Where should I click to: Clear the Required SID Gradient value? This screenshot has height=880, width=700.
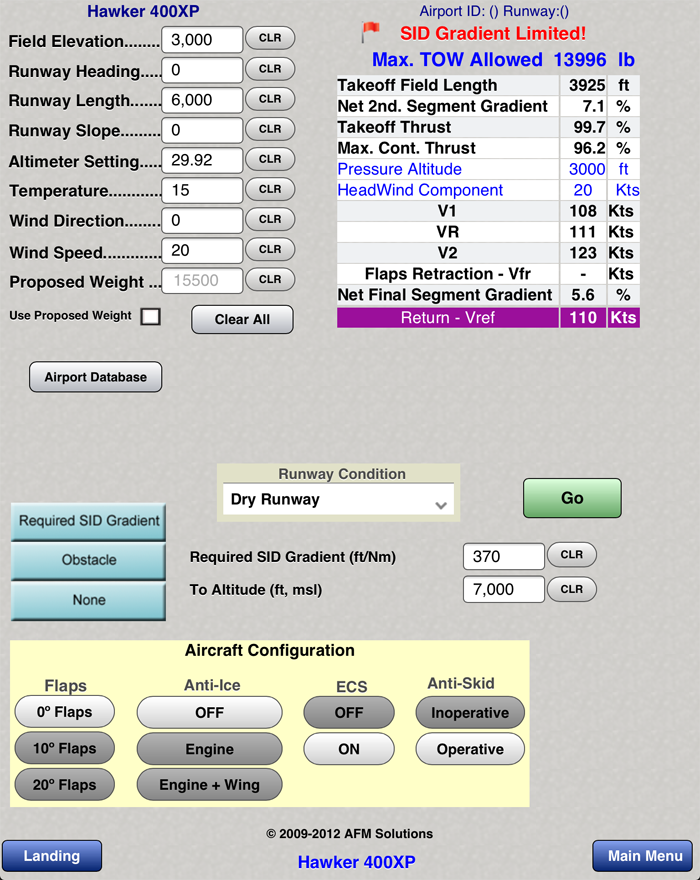pyautogui.click(x=571, y=555)
